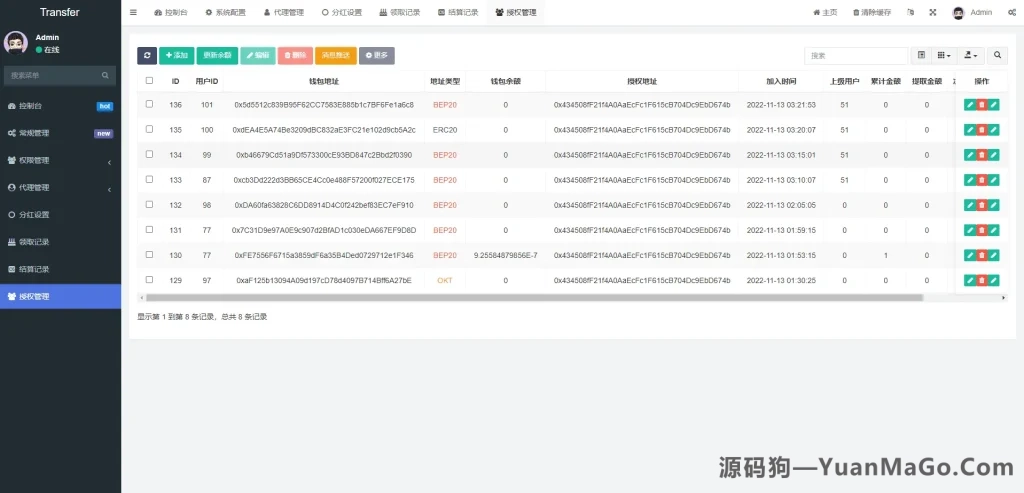Switch to the 分红设置 top tab

342,12
